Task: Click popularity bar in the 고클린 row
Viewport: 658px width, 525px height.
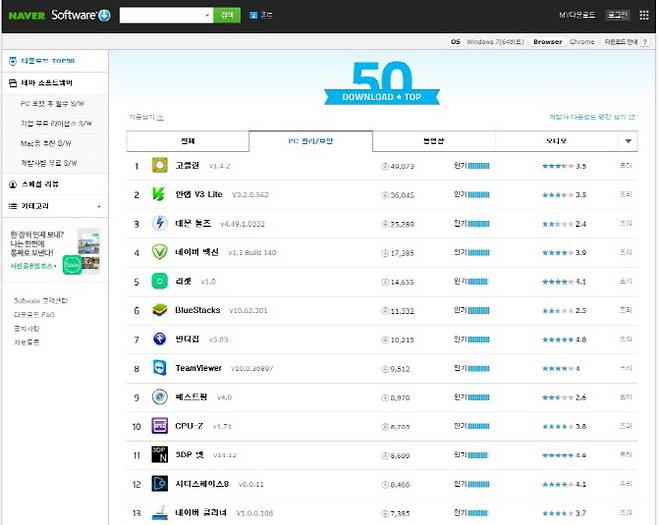Action: (478, 166)
